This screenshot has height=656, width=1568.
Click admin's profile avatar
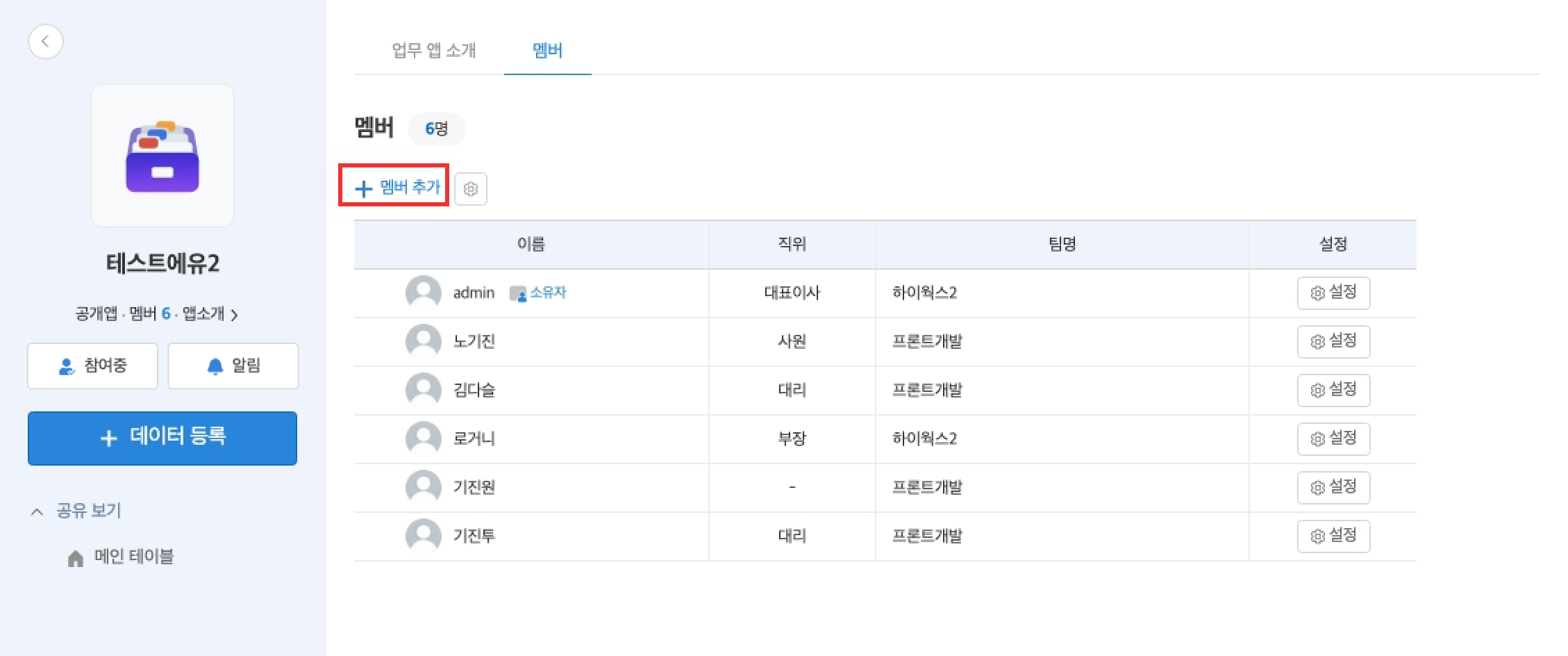pos(424,293)
